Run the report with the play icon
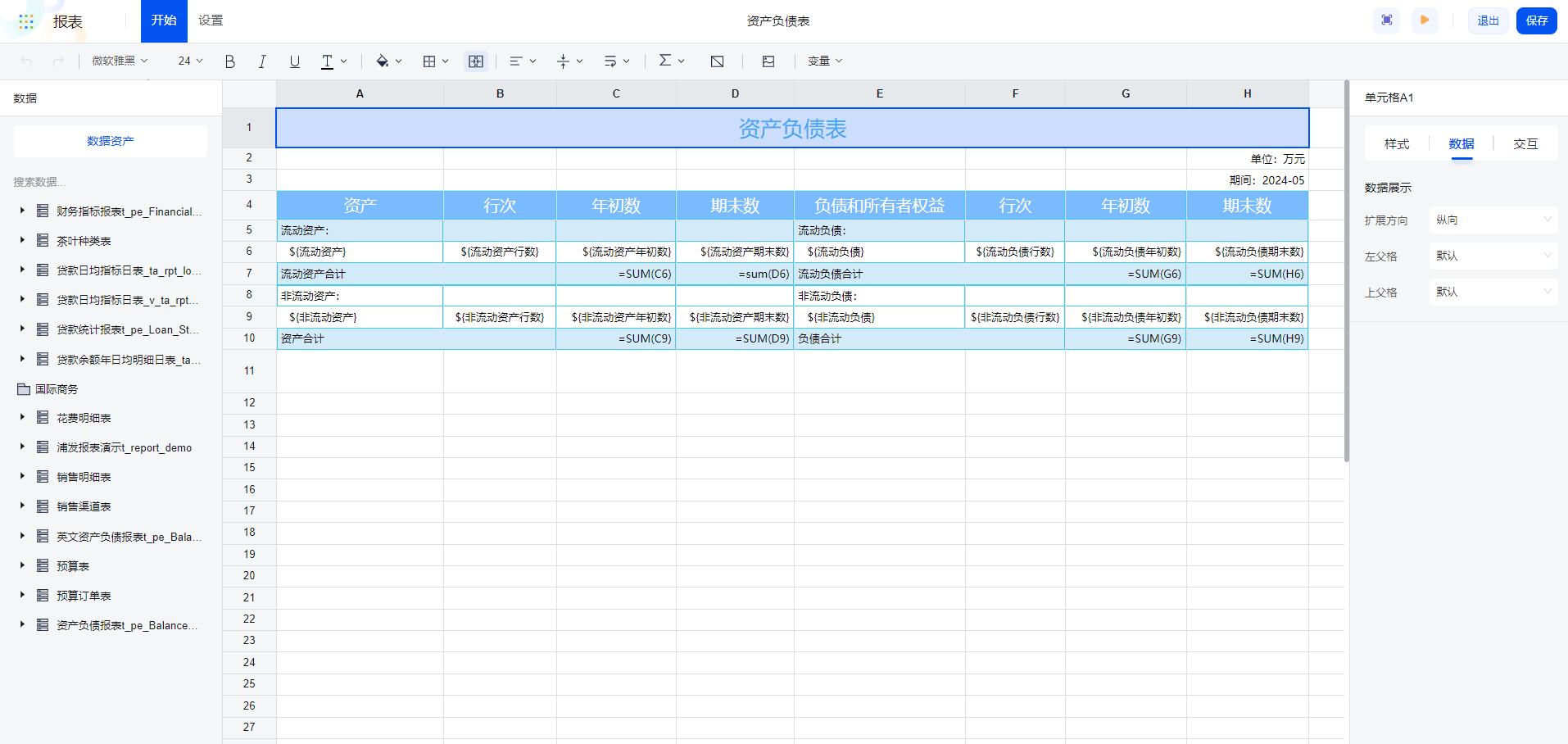 coord(1425,20)
